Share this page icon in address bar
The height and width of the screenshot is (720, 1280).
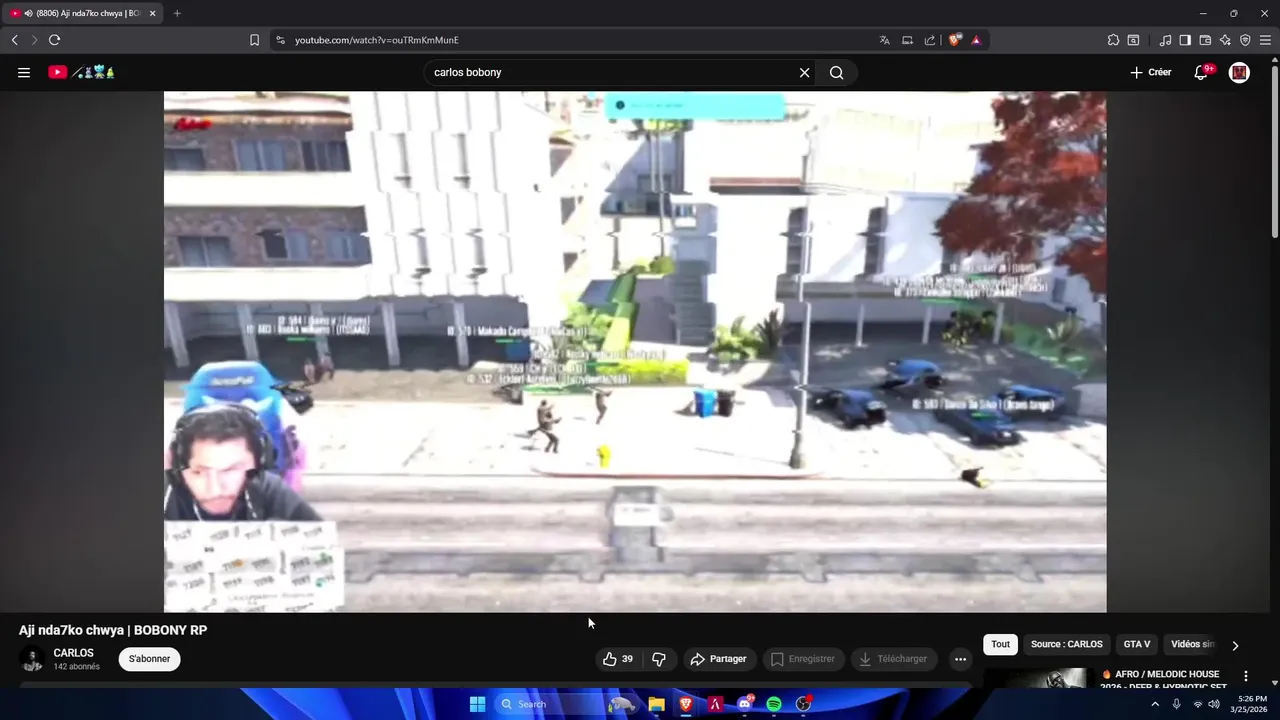click(x=930, y=40)
